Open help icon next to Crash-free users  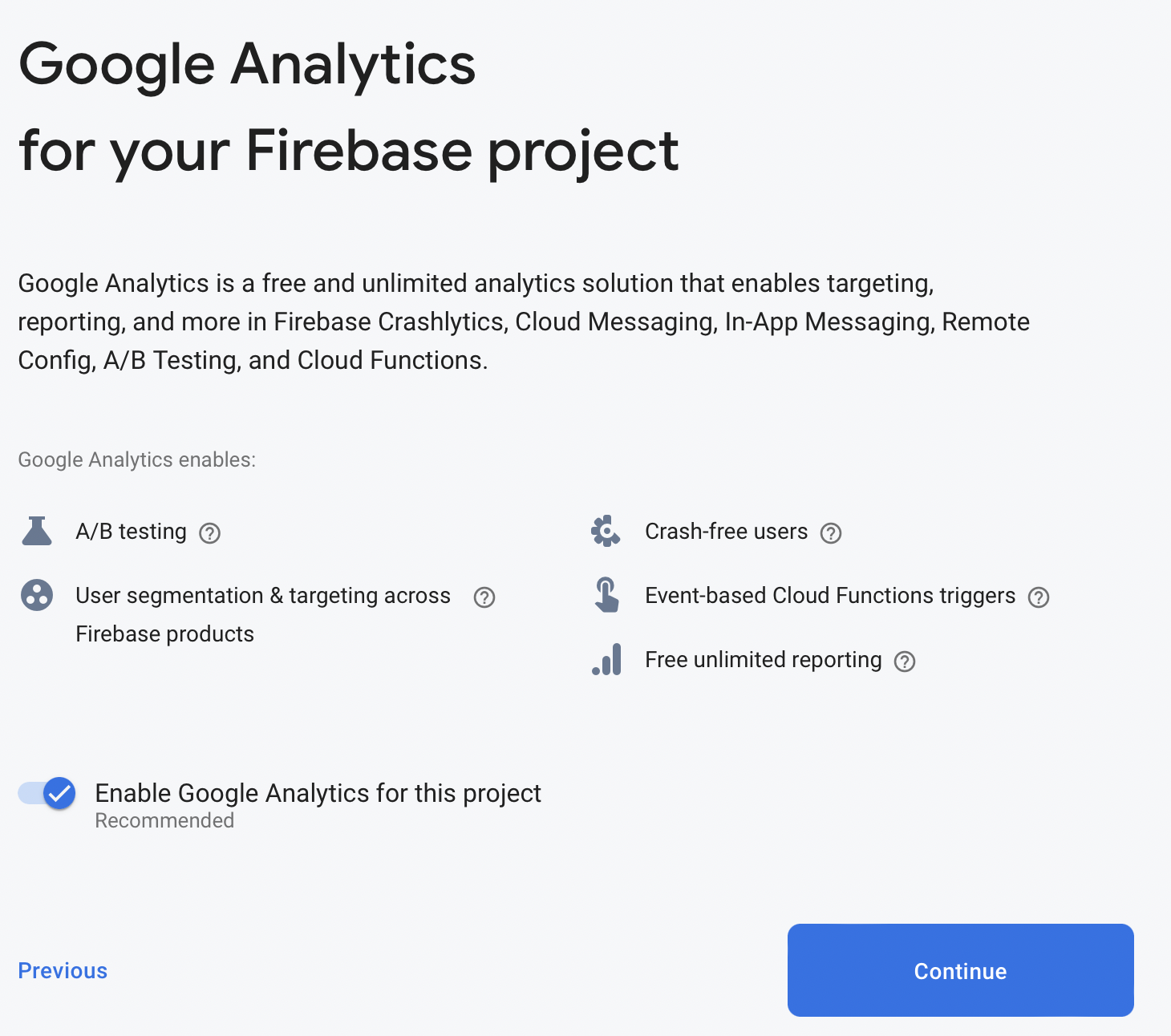point(831,533)
